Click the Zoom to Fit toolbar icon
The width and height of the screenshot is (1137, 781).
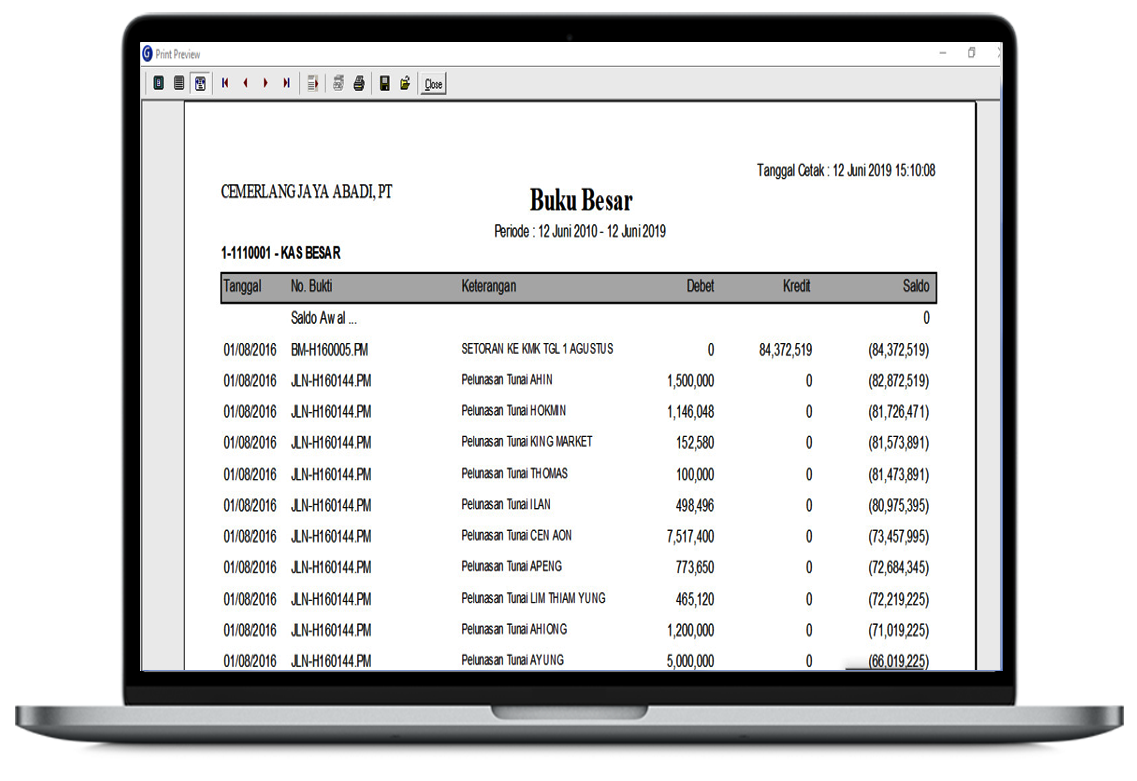point(158,84)
